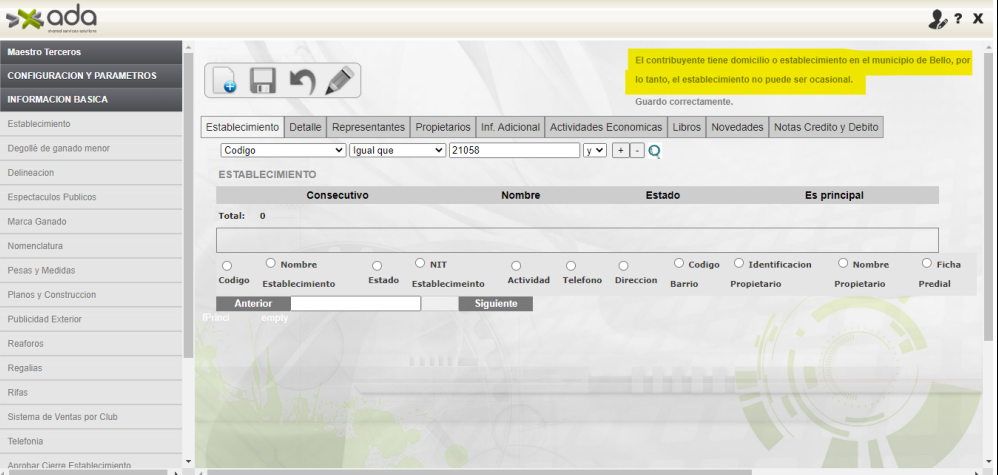Viewport: 998px width, 475px height.
Task: Click the New document icon
Action: coord(225,80)
